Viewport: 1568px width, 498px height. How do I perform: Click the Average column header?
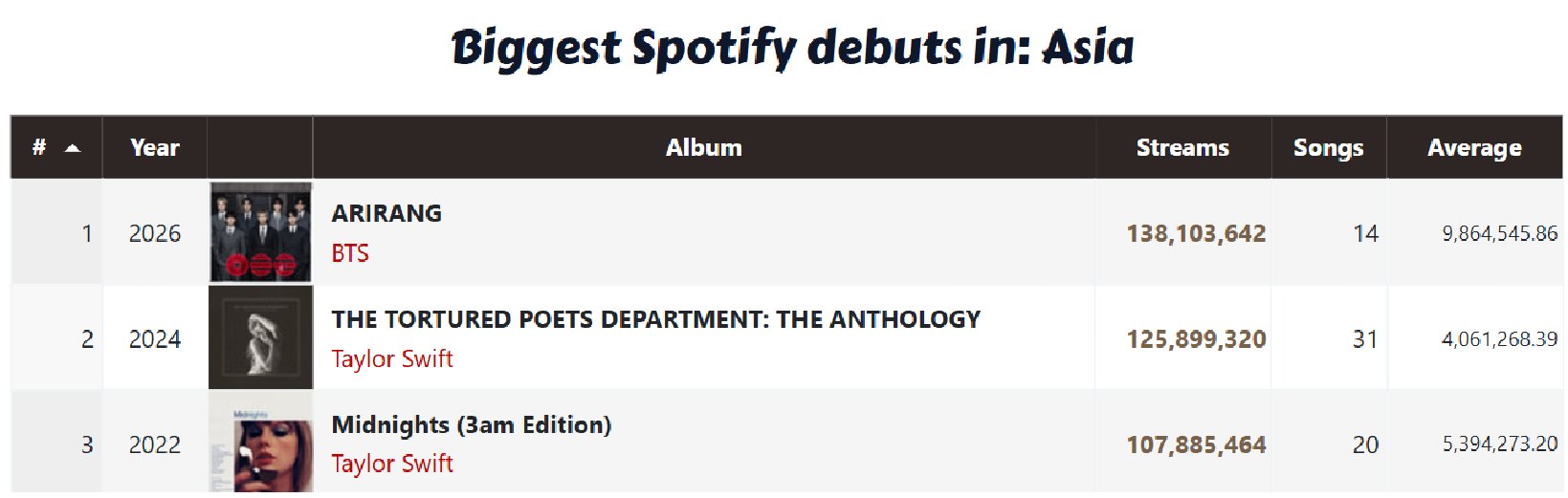click(1474, 148)
